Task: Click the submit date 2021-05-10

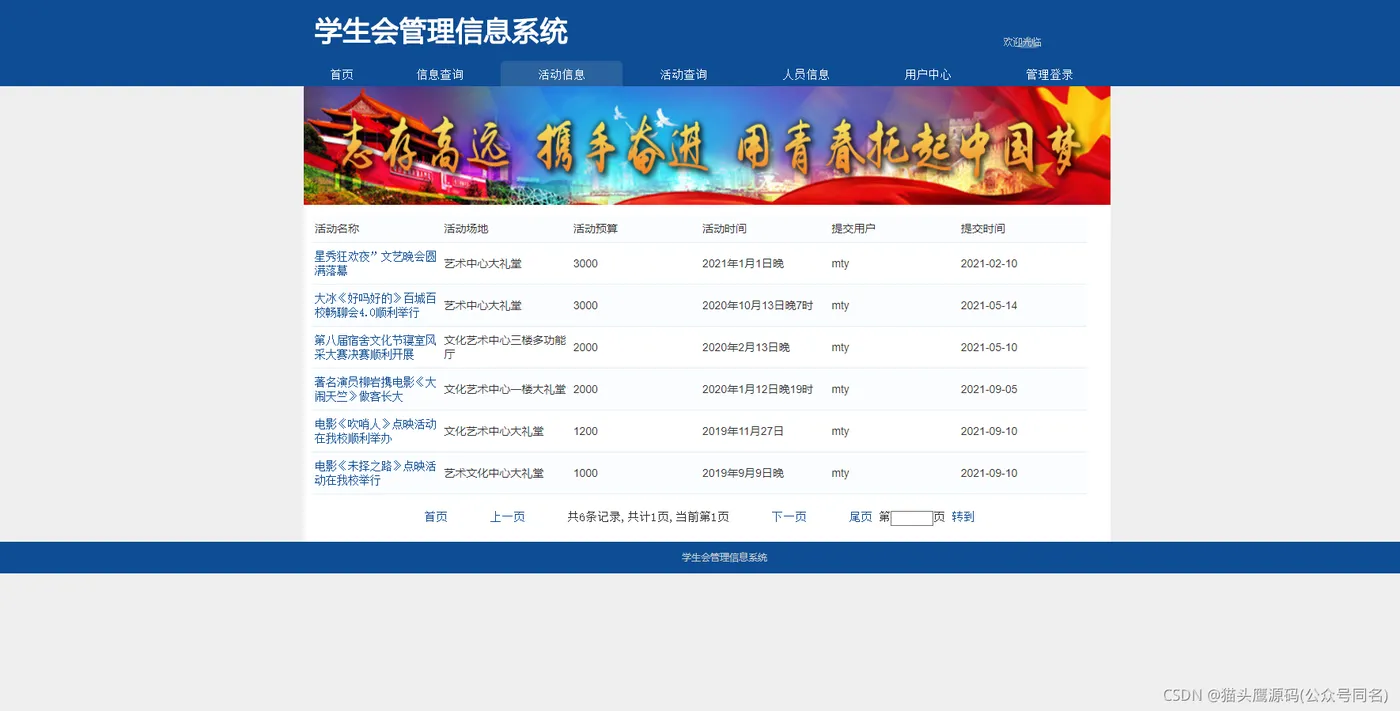Action: 989,348
